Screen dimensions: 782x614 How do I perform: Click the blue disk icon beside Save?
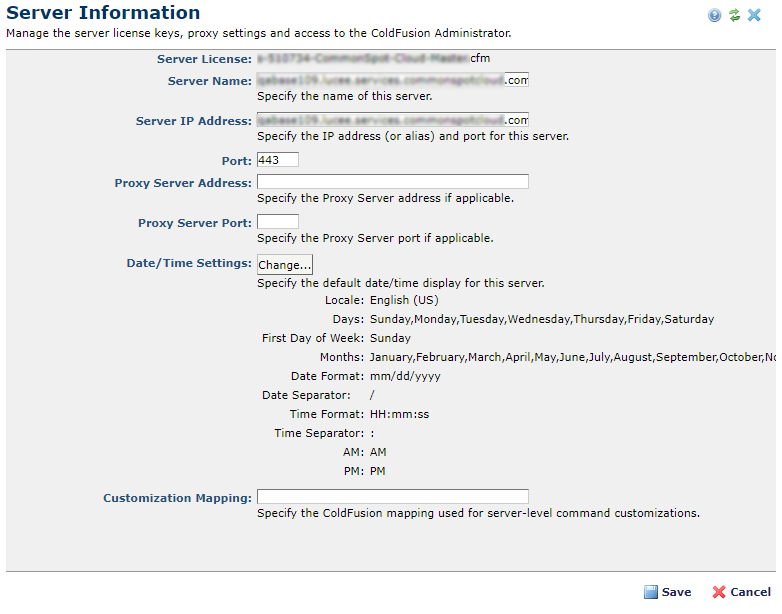[x=651, y=592]
